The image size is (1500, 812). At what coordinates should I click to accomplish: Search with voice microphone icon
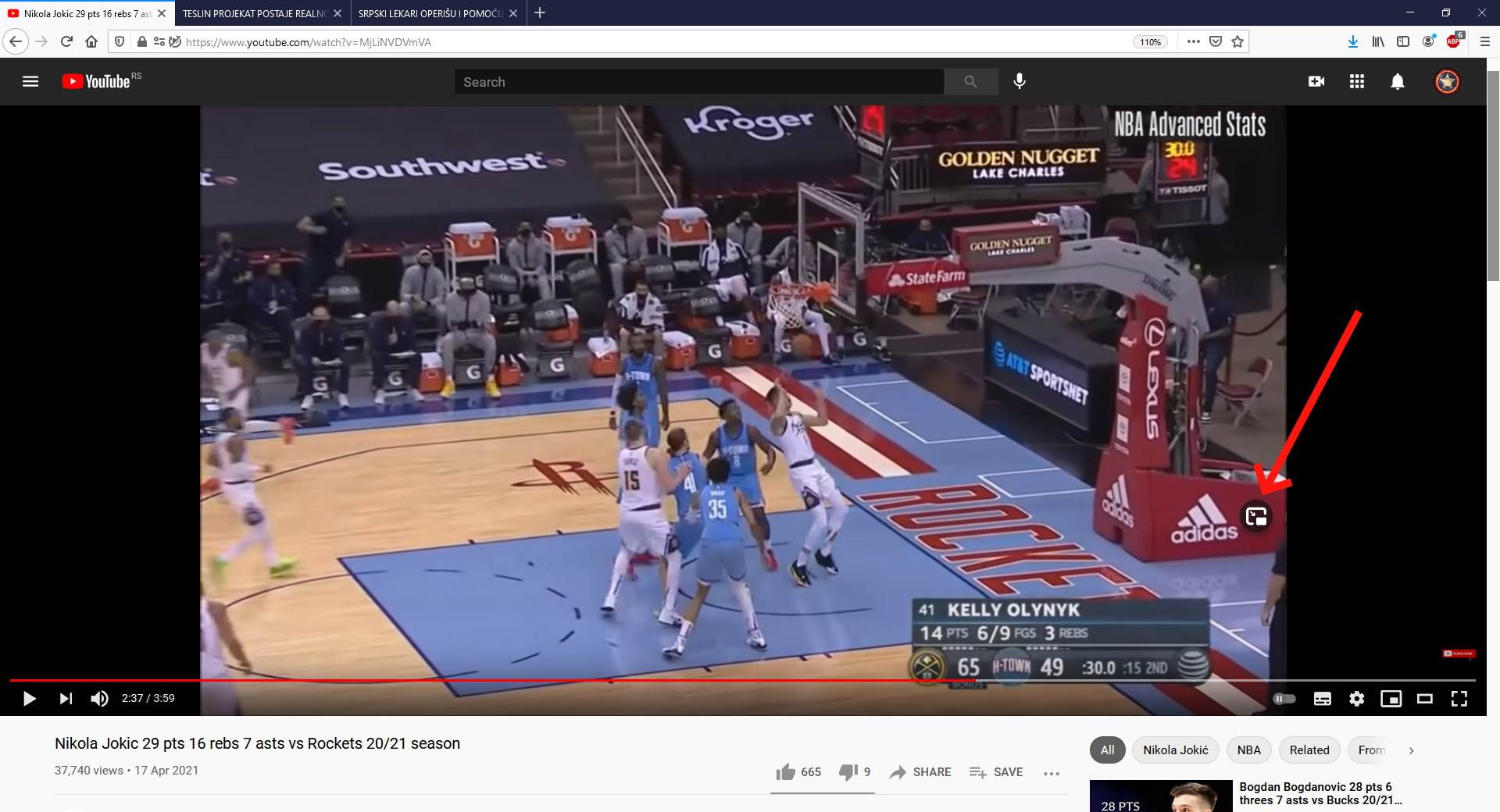[1020, 81]
